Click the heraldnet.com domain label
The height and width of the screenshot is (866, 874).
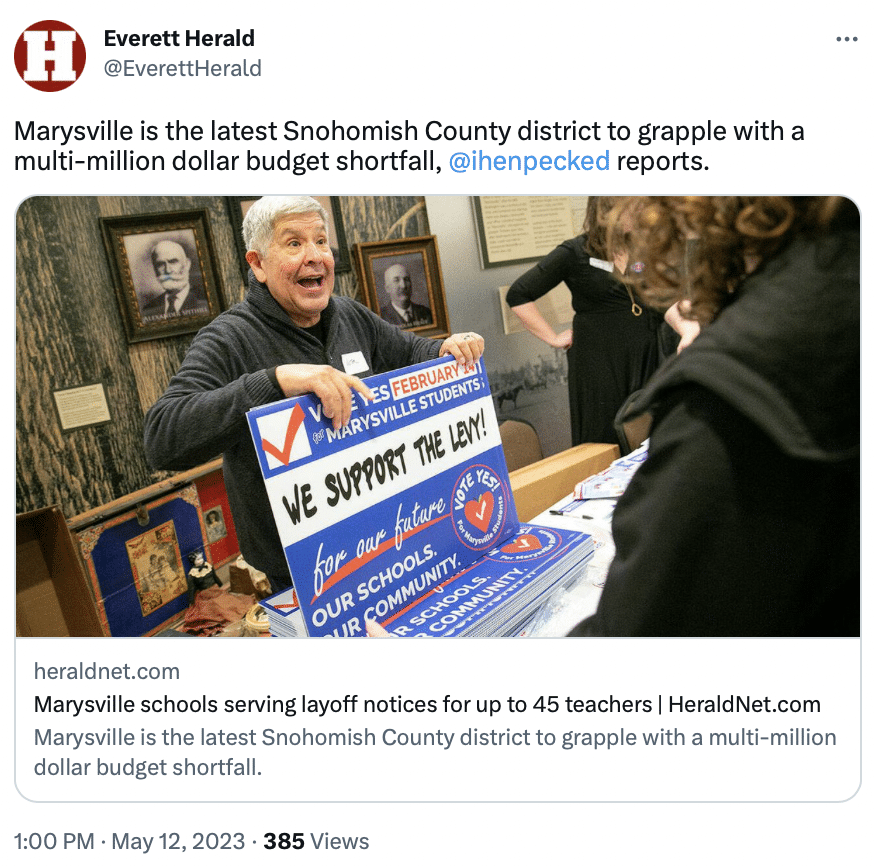(106, 672)
